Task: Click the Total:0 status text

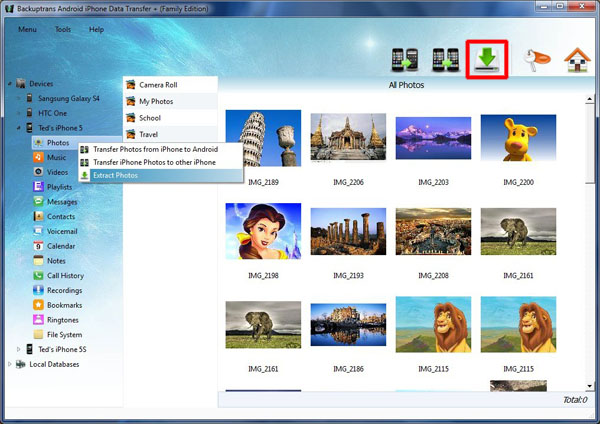Action: tap(575, 400)
